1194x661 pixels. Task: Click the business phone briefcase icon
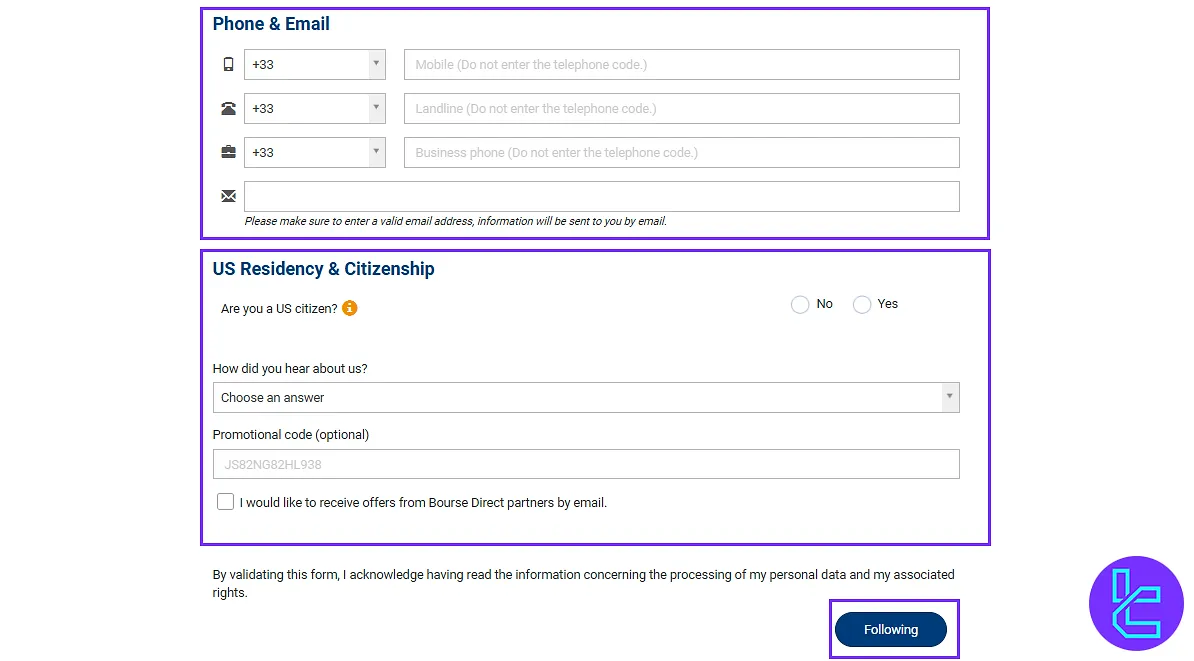pos(228,151)
